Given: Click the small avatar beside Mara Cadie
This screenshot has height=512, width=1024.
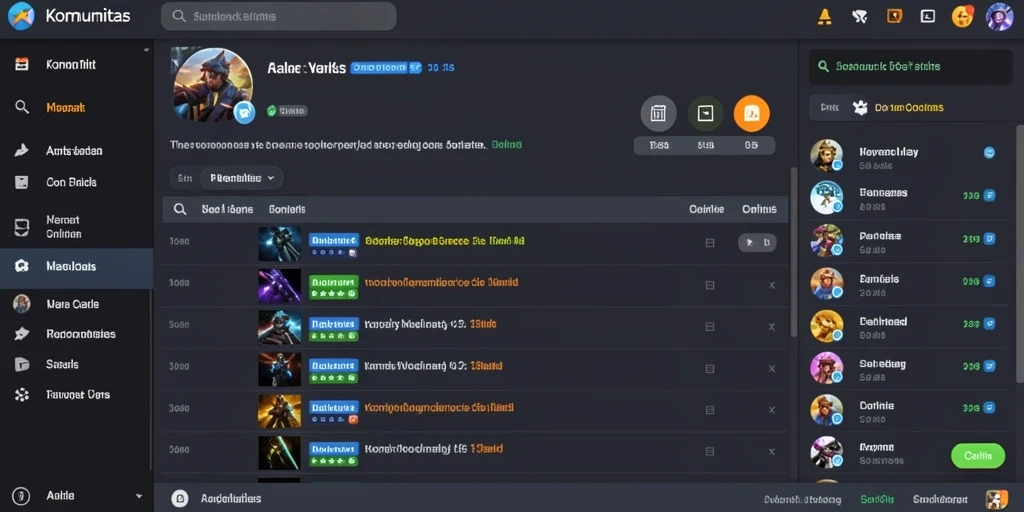Looking at the screenshot, I should point(22,304).
